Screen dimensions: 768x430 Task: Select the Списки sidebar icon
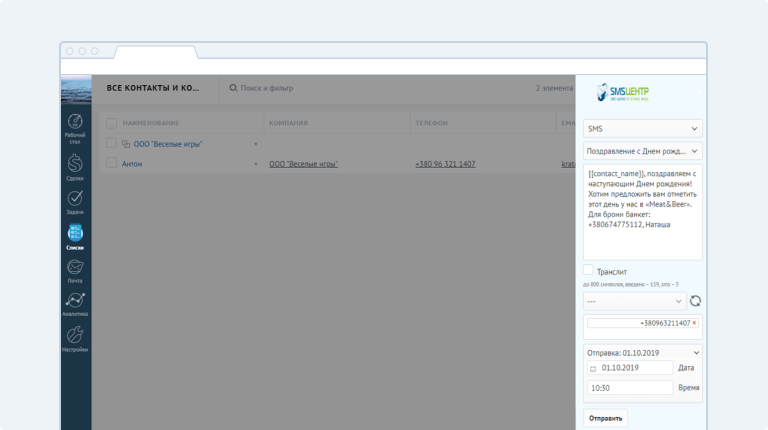point(75,234)
